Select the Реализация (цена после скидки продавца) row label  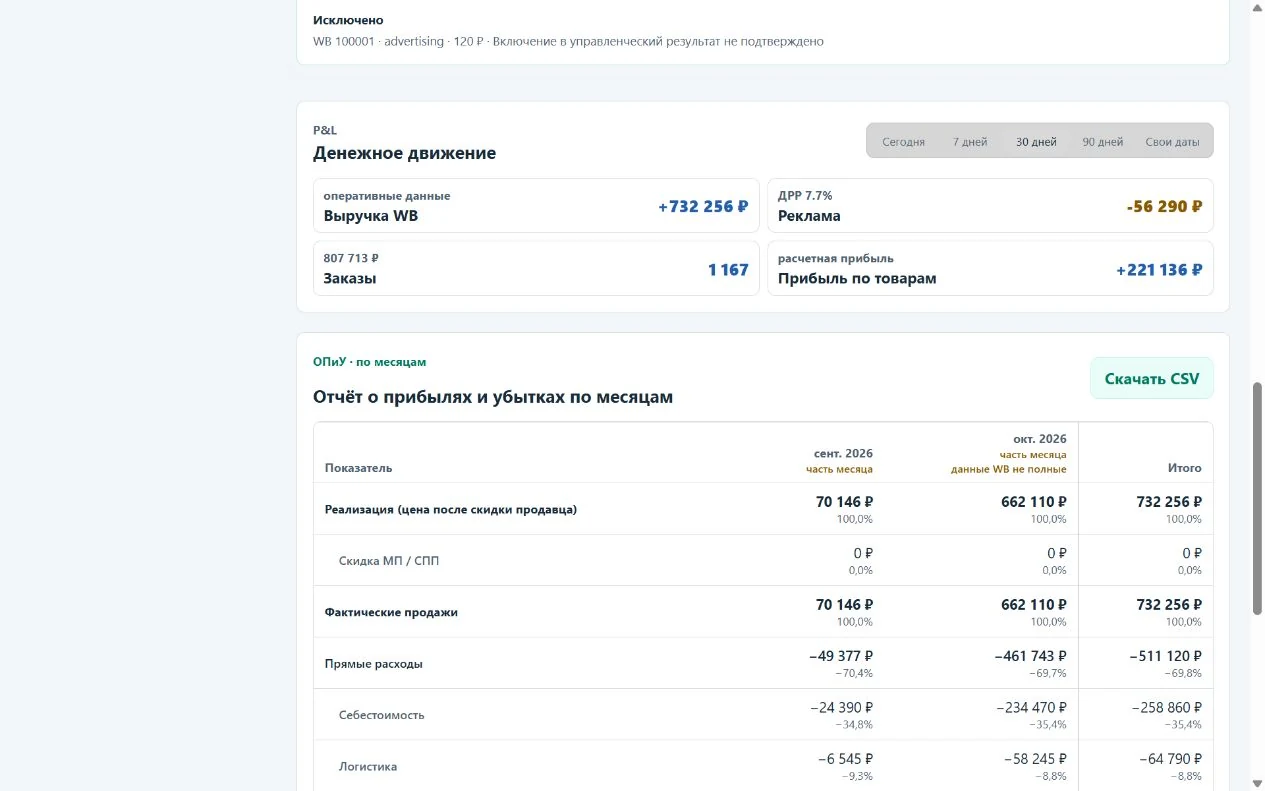pyautogui.click(x=451, y=509)
